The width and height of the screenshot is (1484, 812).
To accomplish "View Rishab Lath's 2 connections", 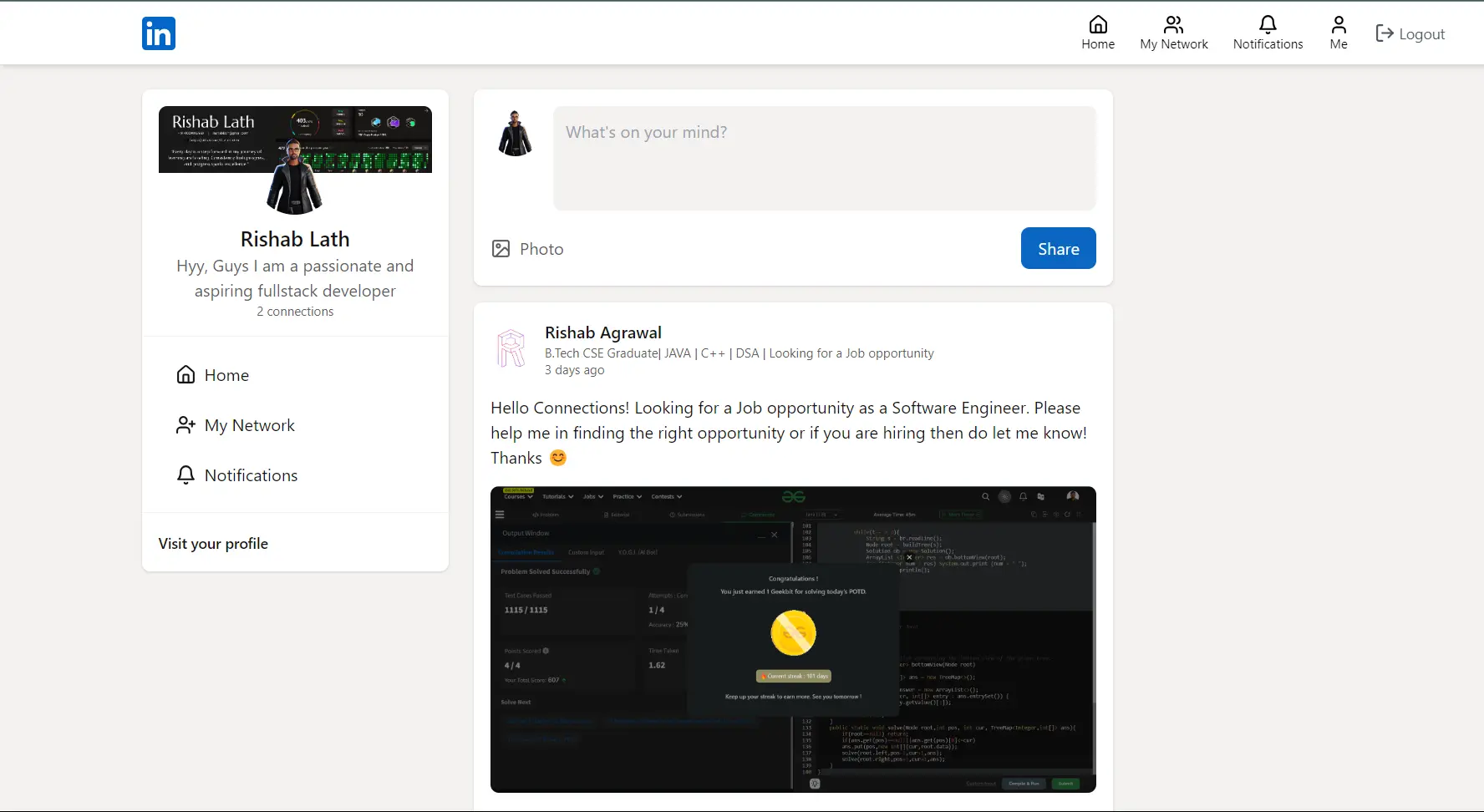I will [x=294, y=311].
